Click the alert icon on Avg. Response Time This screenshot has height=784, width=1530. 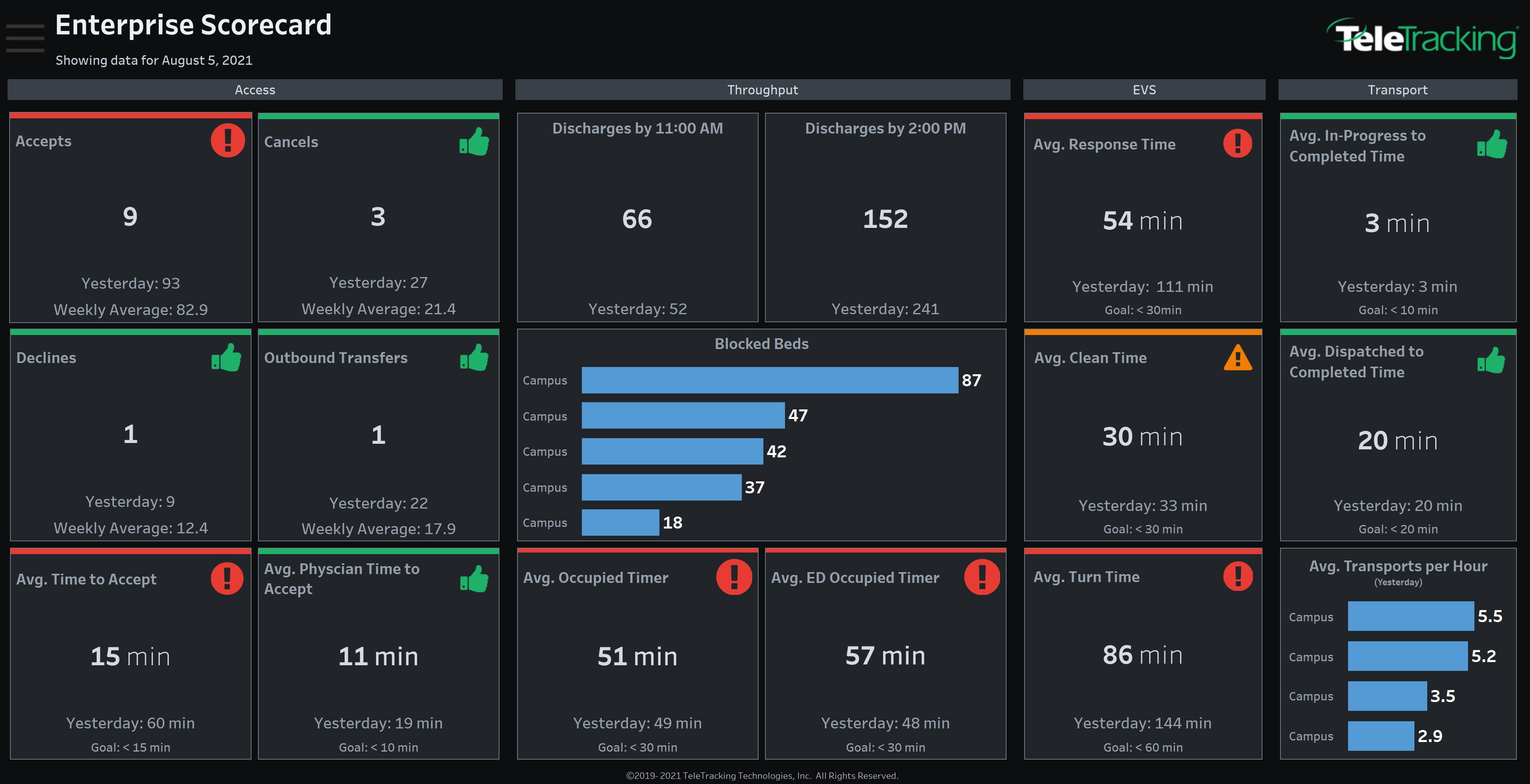(1238, 144)
